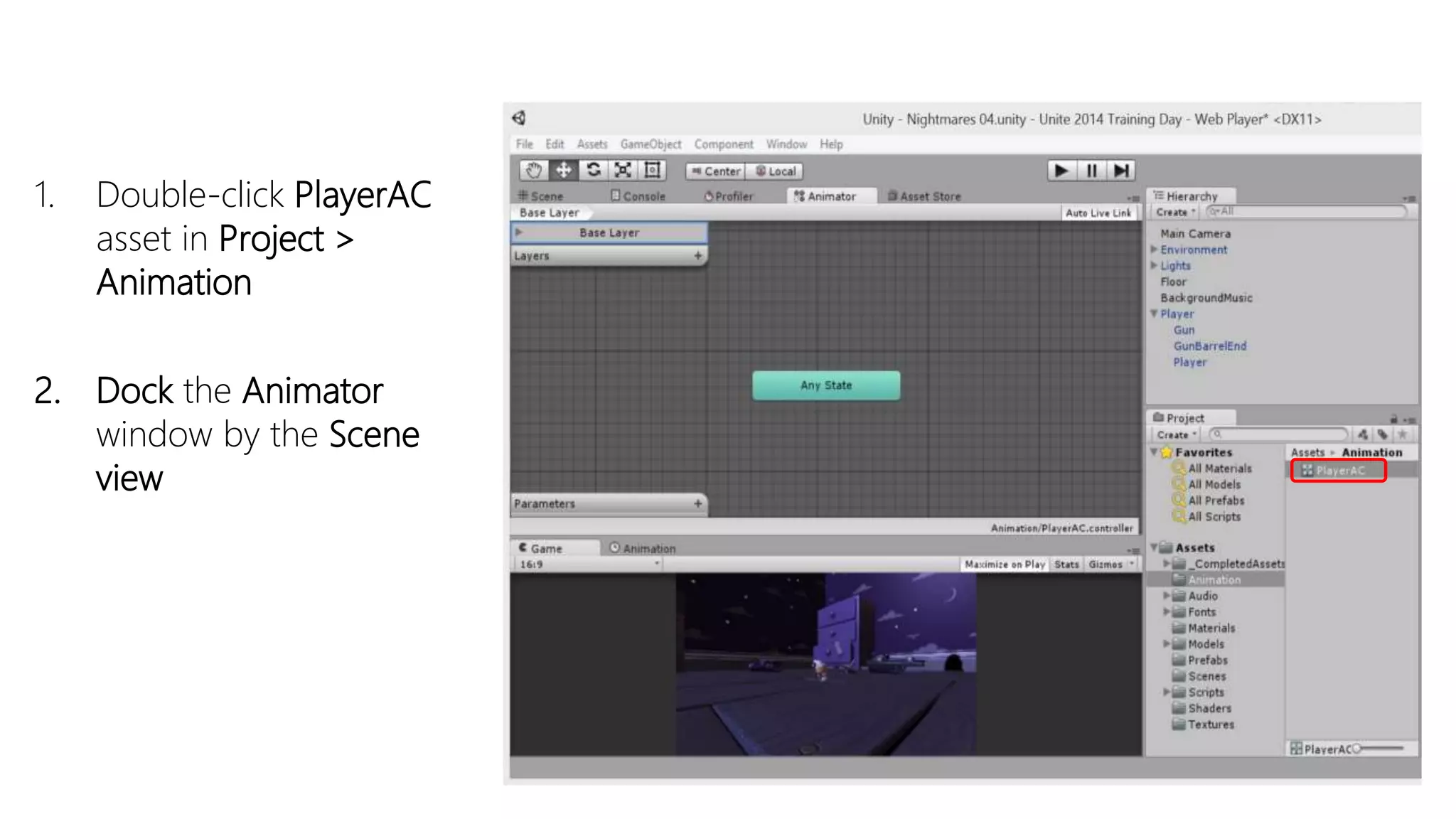1456x819 pixels.
Task: Open the Window menu
Action: (x=786, y=144)
